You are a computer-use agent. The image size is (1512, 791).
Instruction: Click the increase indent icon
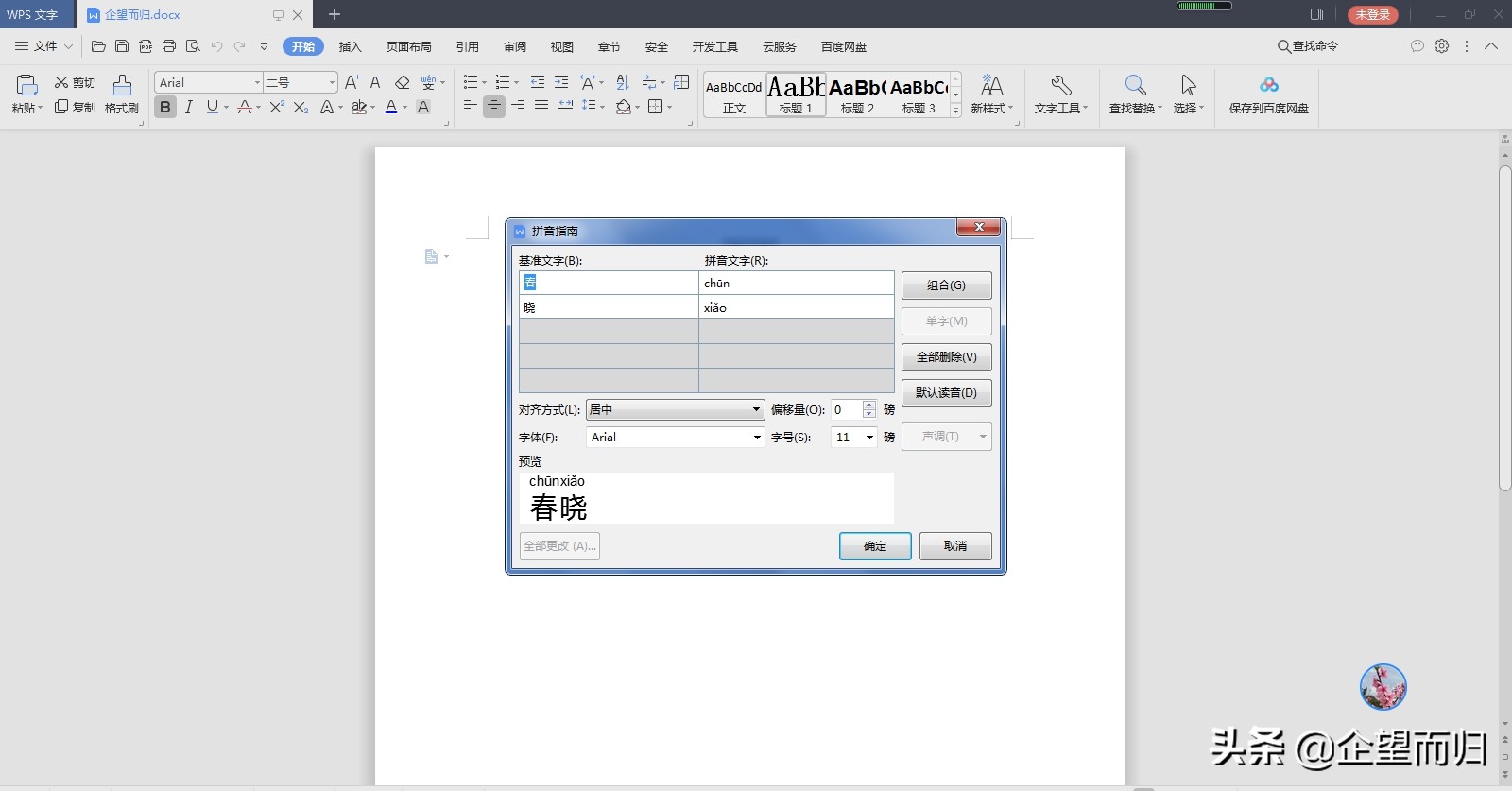[561, 82]
